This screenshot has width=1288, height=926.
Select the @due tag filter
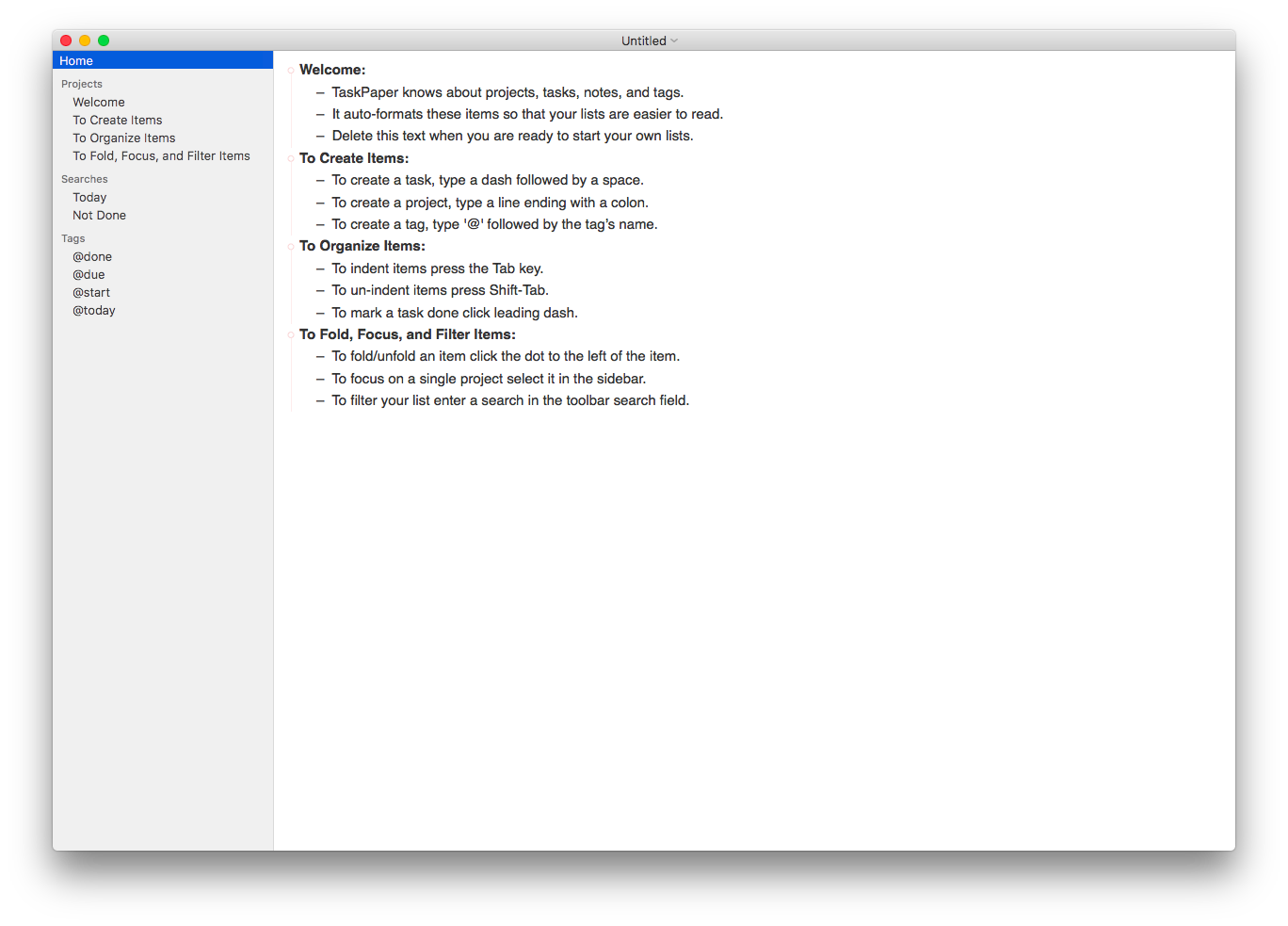tap(89, 274)
